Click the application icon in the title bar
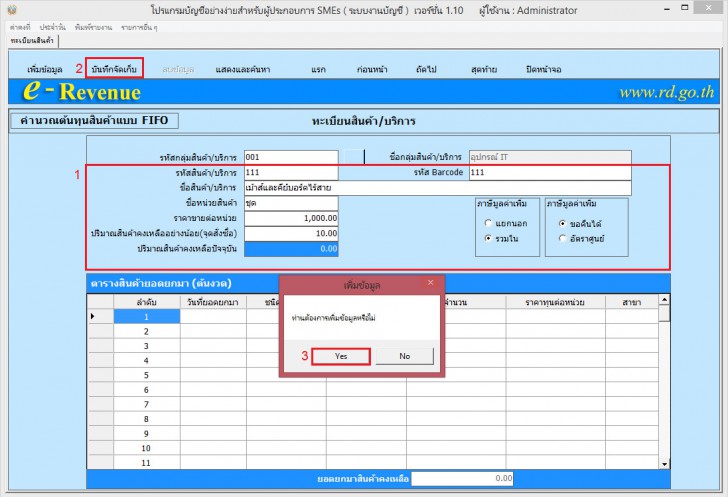The width and height of the screenshot is (728, 497). coord(12,10)
